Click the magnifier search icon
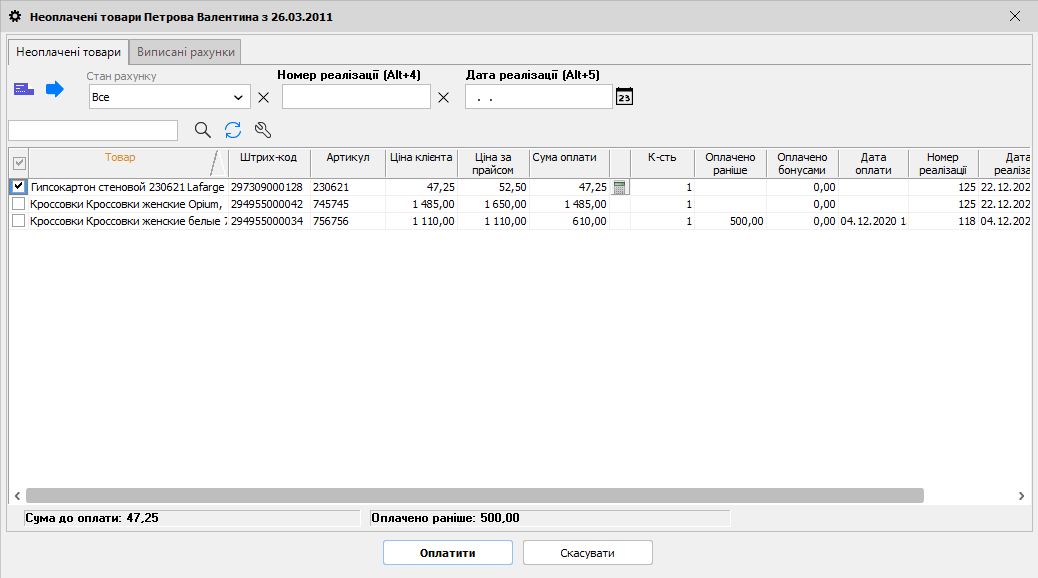 point(202,130)
